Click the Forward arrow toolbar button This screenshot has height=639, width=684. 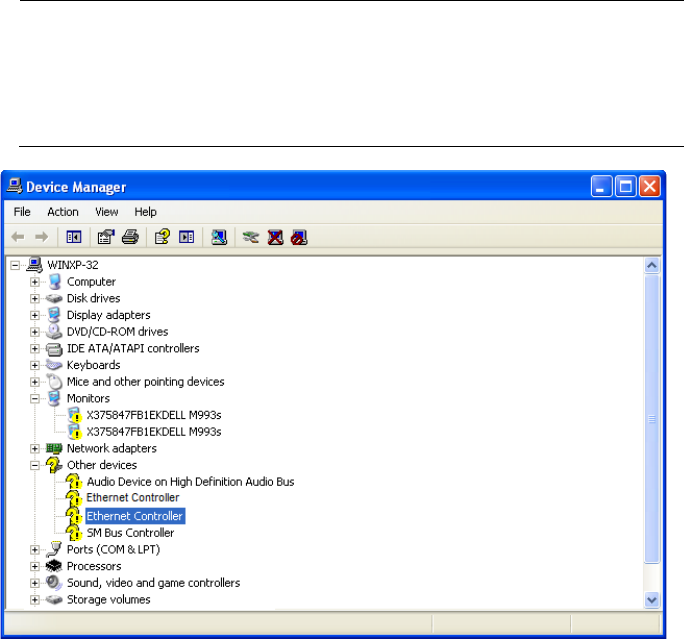coord(41,237)
